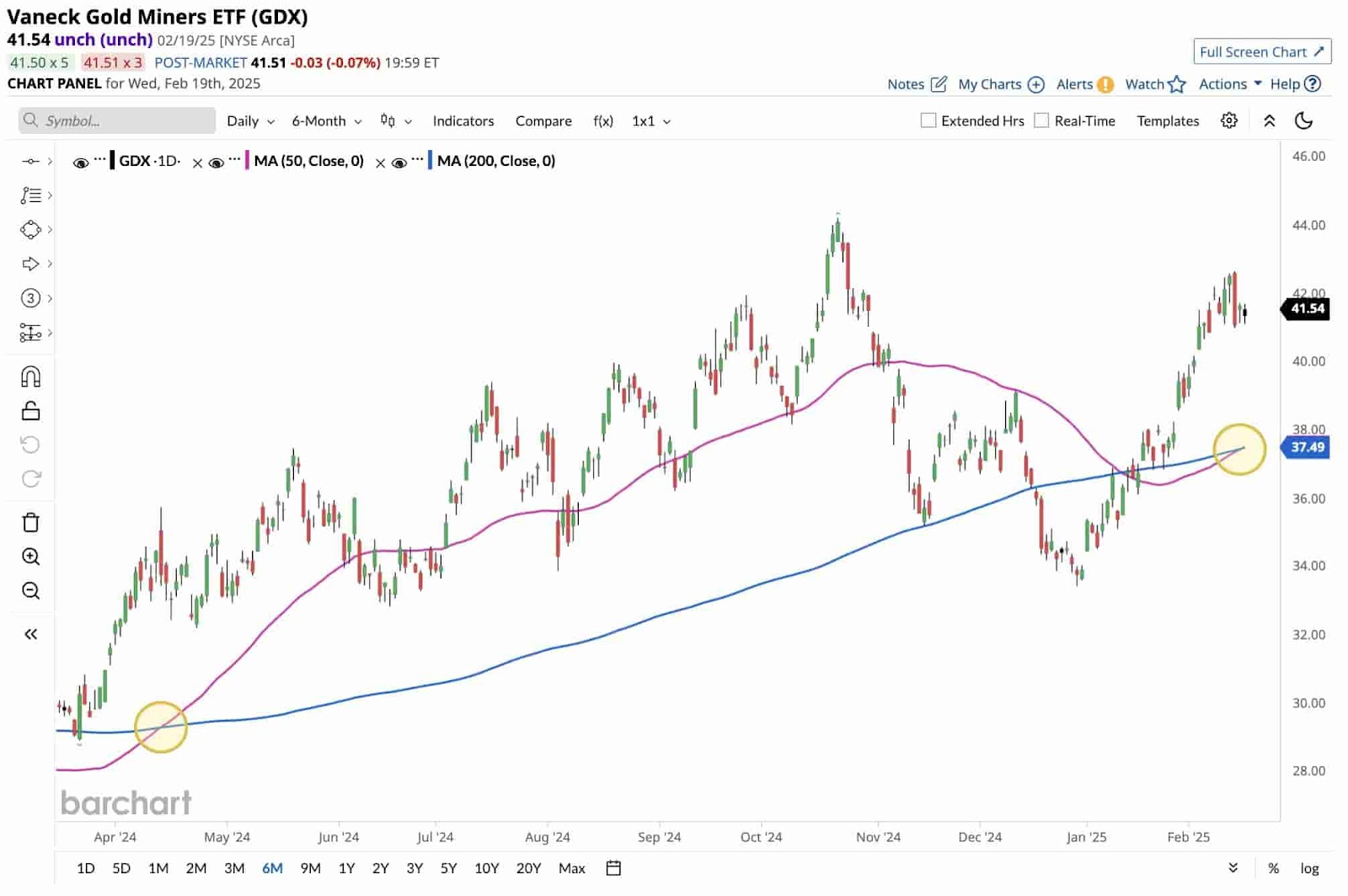Select the 9M time range
1348x896 pixels.
310,868
